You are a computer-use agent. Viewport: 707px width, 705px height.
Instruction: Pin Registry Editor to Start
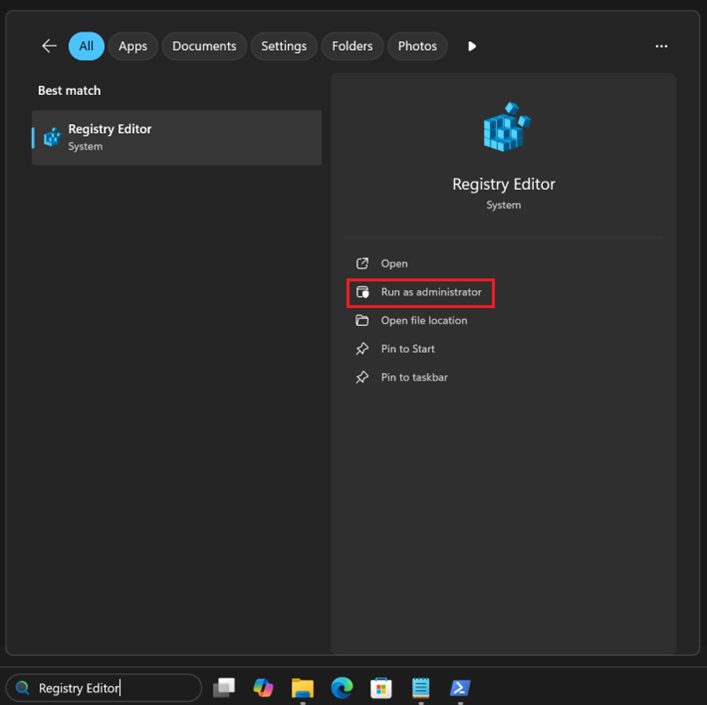[408, 349]
